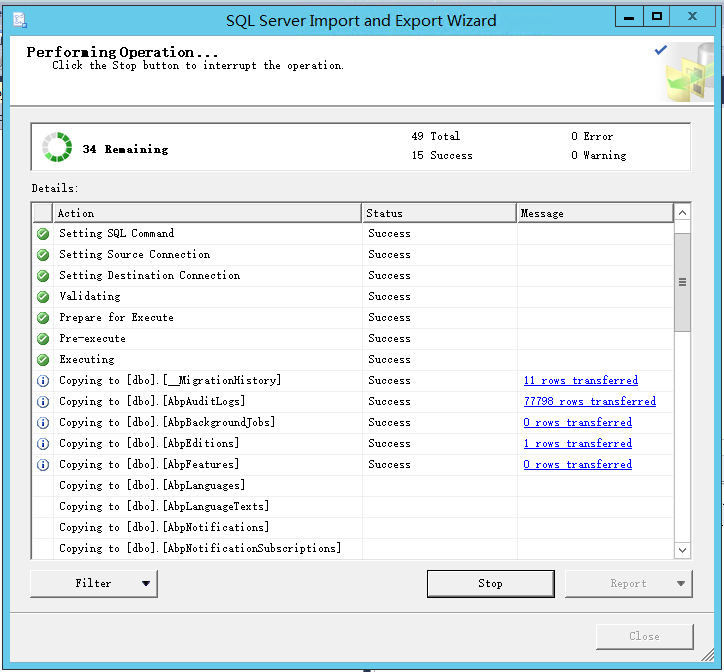The height and width of the screenshot is (672, 724).
Task: Click success icon for Setting SQL Command
Action: [x=43, y=234]
